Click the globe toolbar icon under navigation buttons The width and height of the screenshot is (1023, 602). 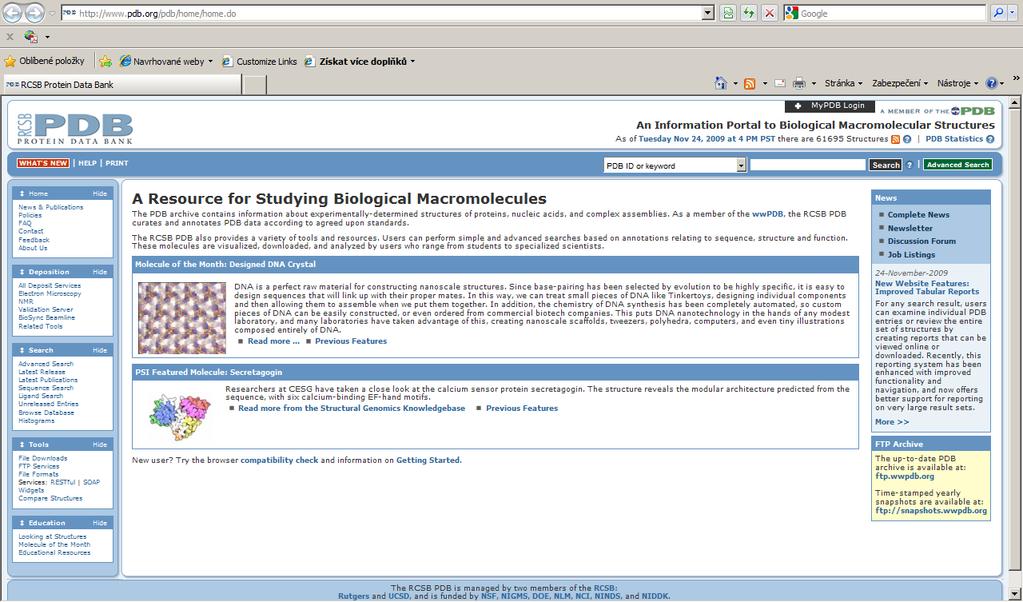[30, 37]
